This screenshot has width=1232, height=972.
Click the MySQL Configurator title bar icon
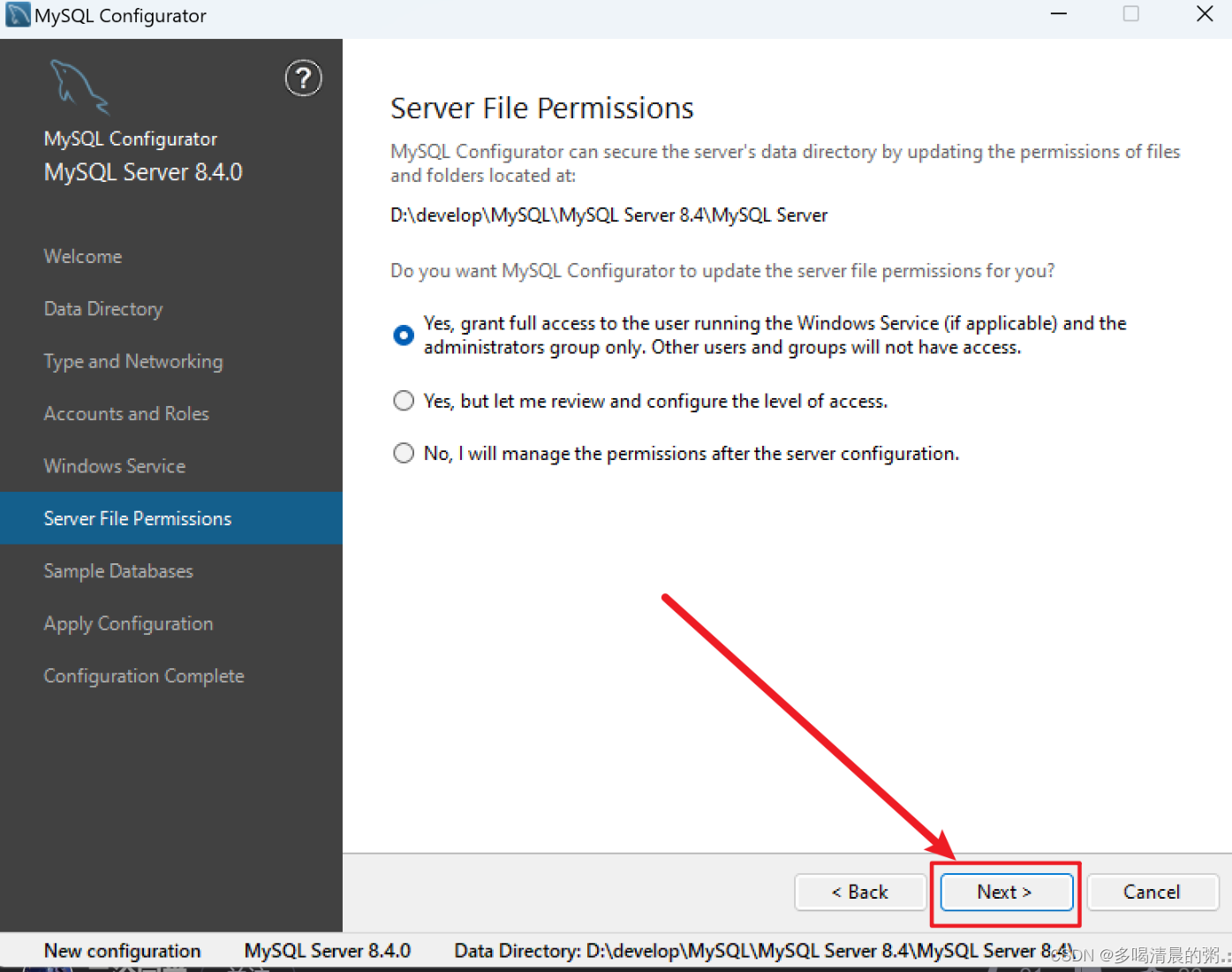tap(18, 15)
